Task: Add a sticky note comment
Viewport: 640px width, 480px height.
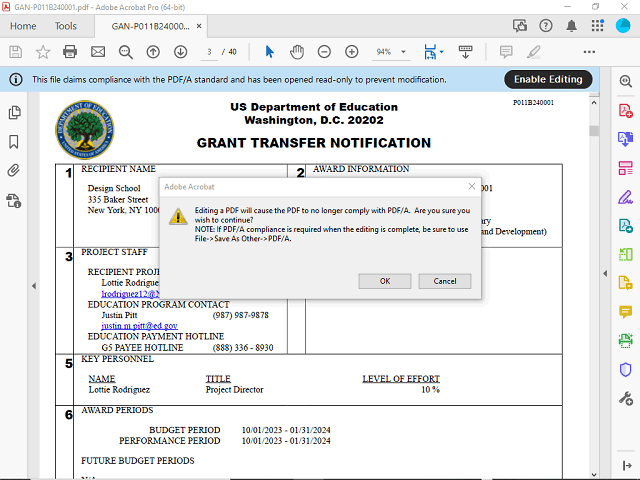Action: pos(506,52)
